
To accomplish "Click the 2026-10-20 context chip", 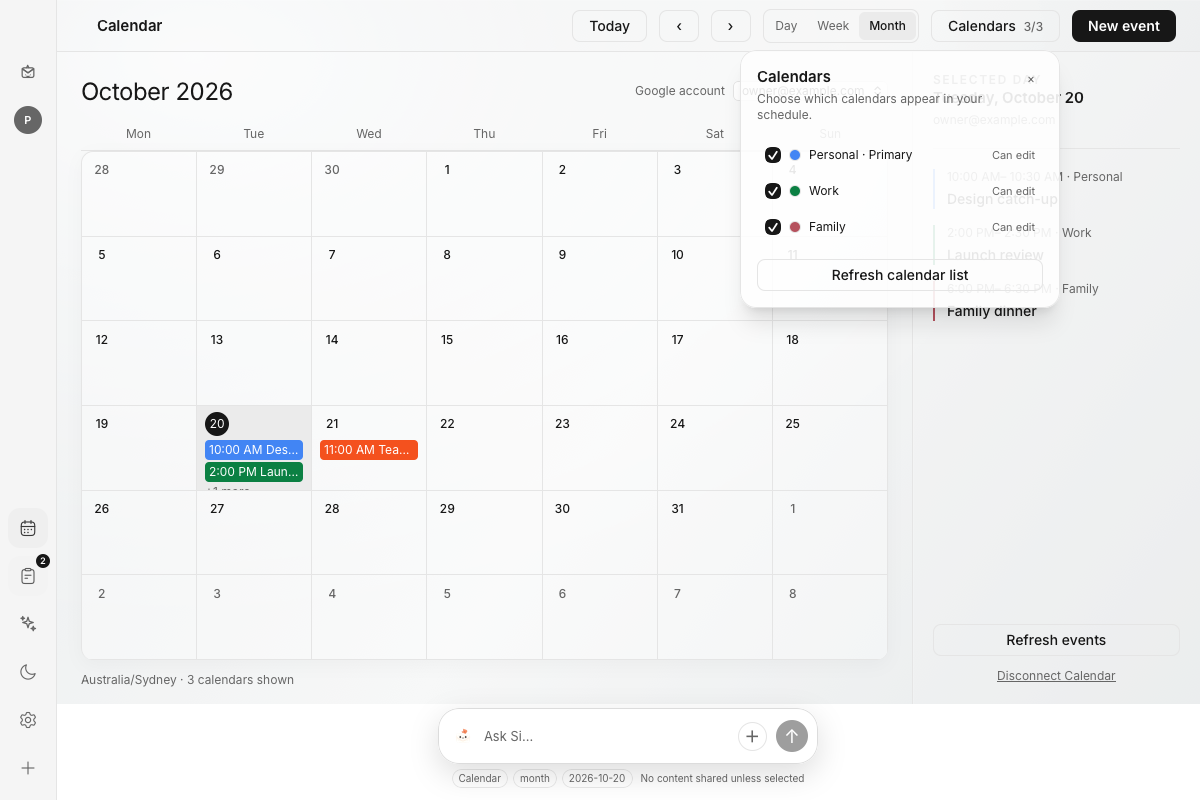I will click(x=597, y=778).
